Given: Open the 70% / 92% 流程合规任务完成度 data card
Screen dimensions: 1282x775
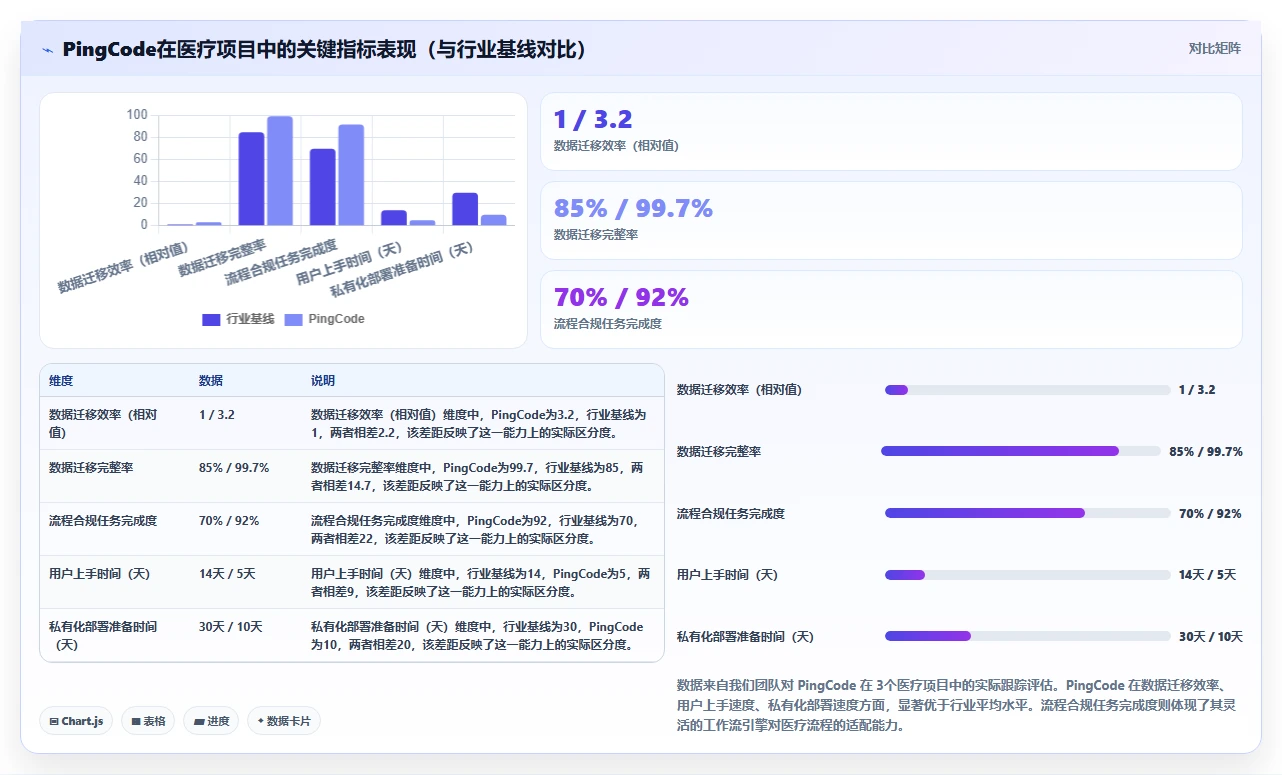Looking at the screenshot, I should tap(891, 309).
